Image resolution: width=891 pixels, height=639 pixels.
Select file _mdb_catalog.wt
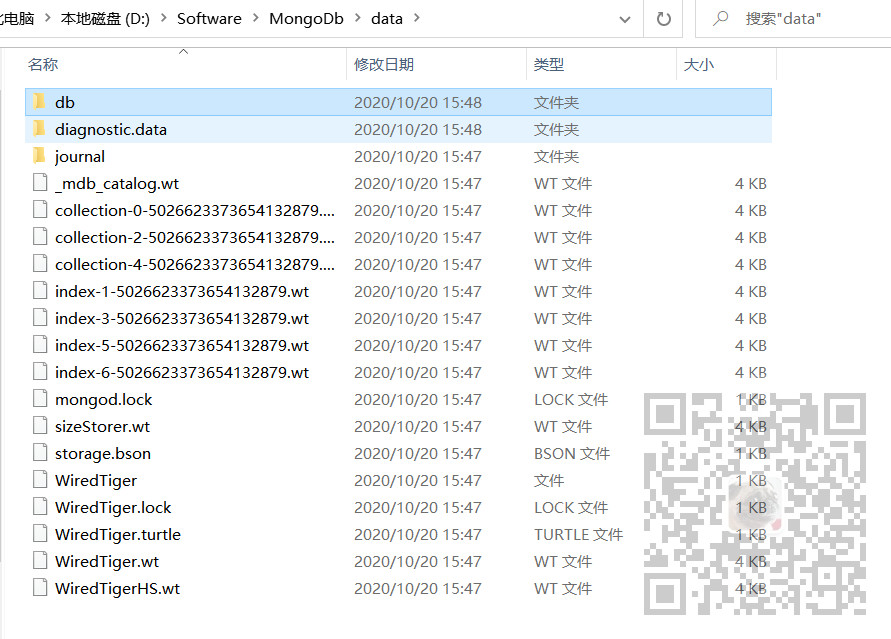(117, 183)
